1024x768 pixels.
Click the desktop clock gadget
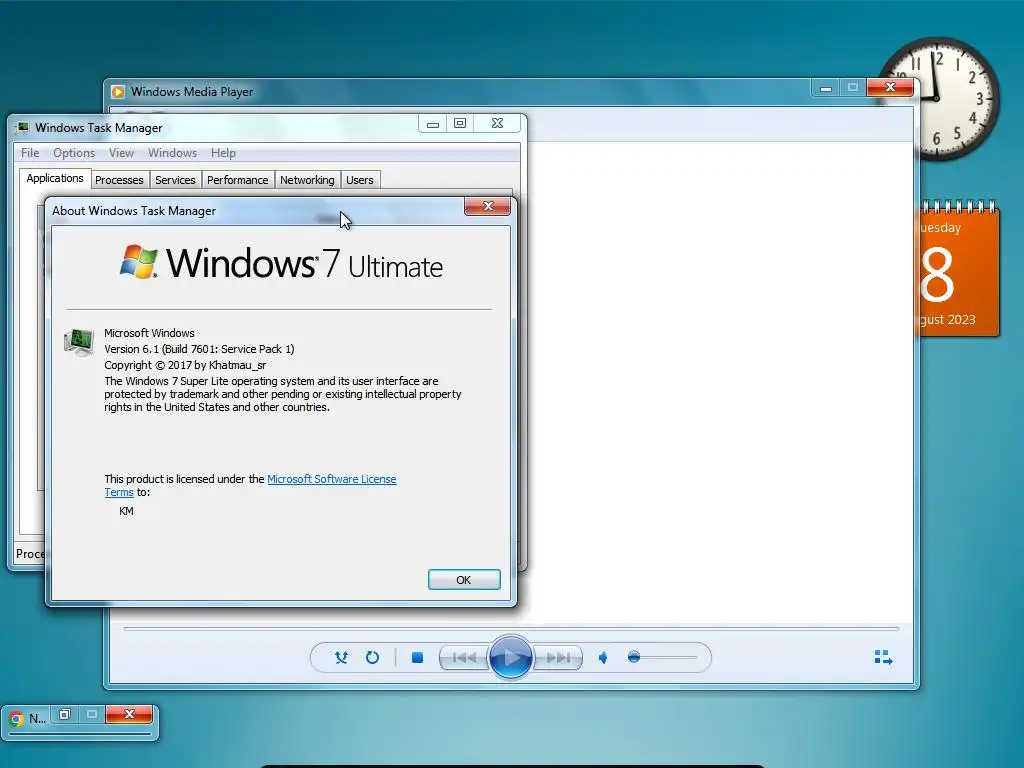click(937, 99)
